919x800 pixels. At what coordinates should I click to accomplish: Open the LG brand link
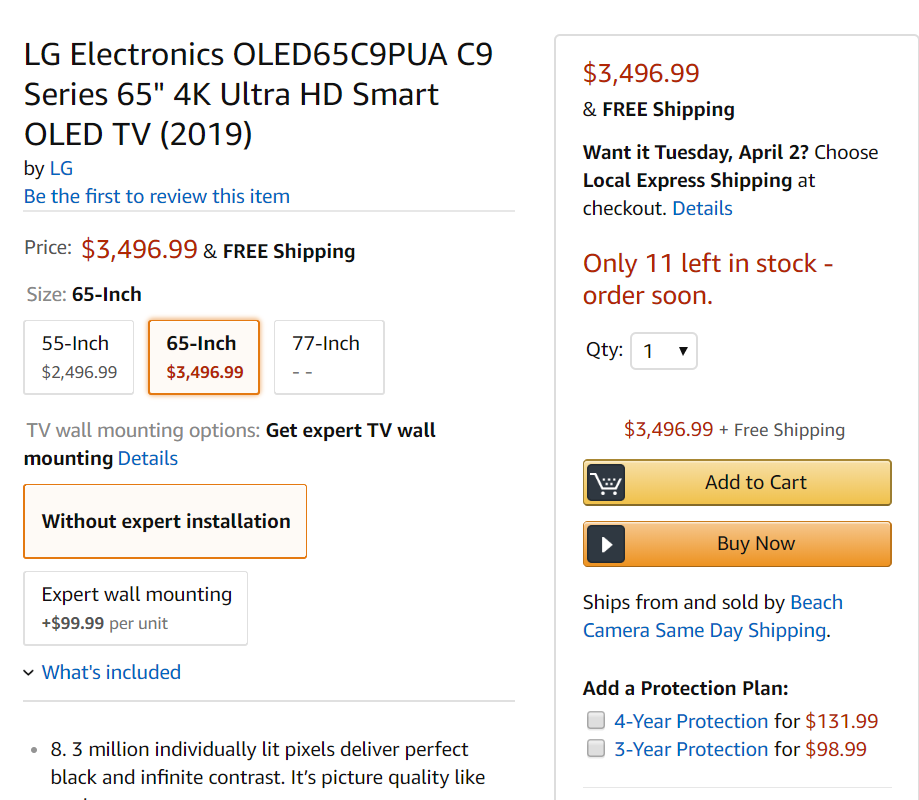[61, 168]
